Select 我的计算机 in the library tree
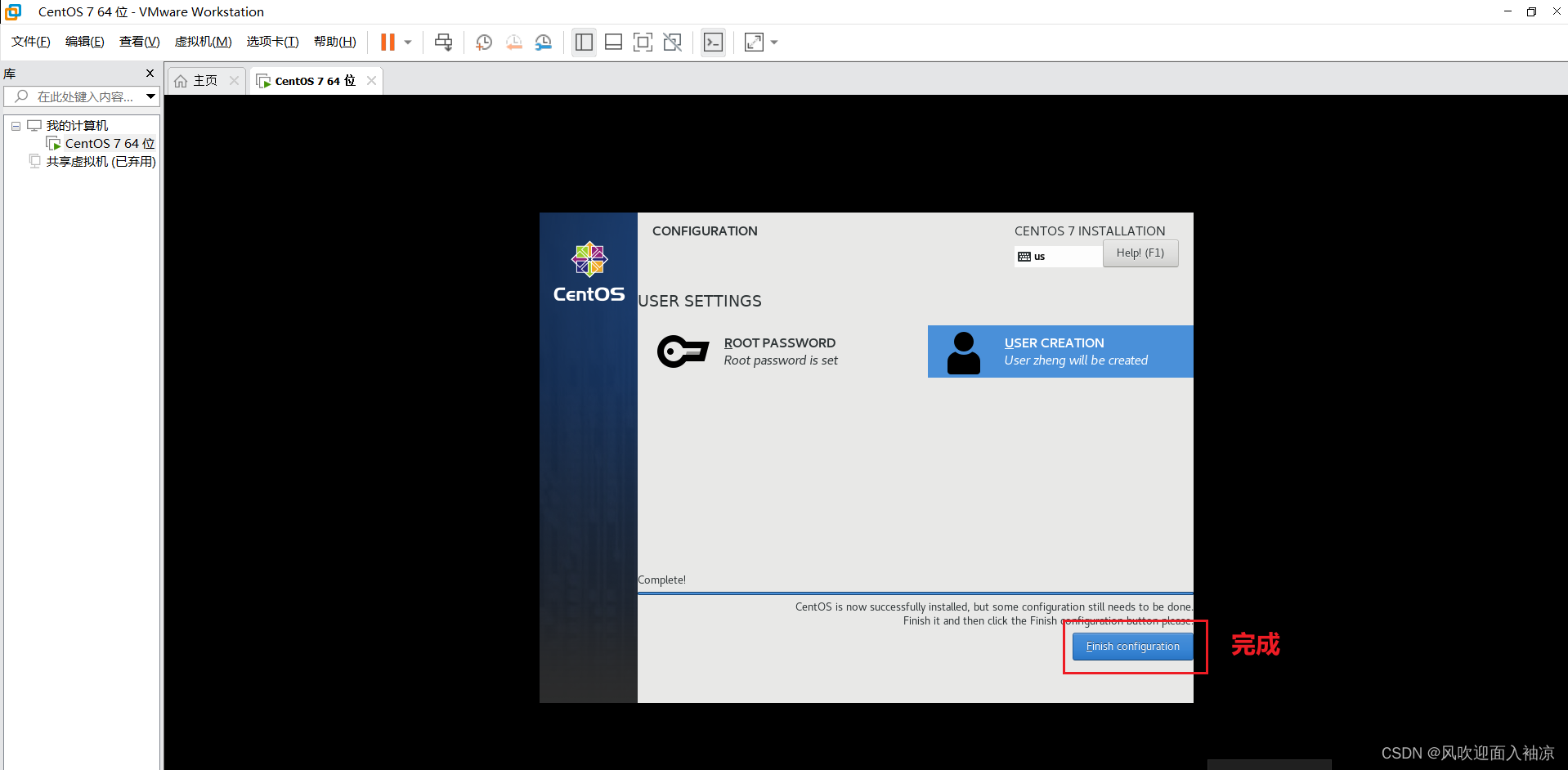 pos(77,126)
